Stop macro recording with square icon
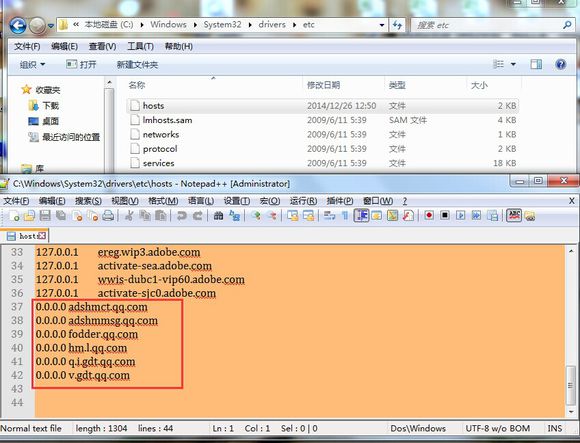Viewport: 580px width, 443px height. (x=445, y=215)
